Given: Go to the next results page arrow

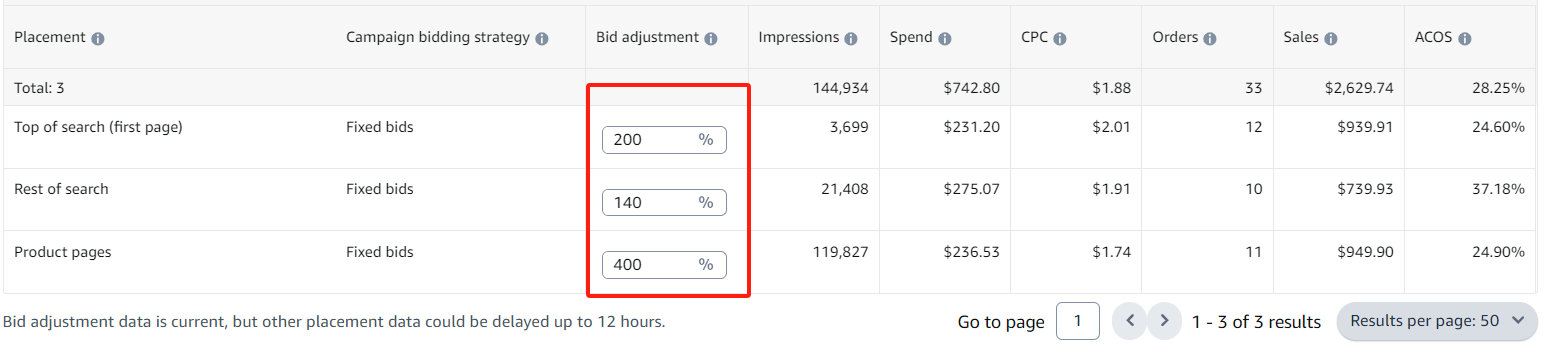Looking at the screenshot, I should pos(1164,322).
